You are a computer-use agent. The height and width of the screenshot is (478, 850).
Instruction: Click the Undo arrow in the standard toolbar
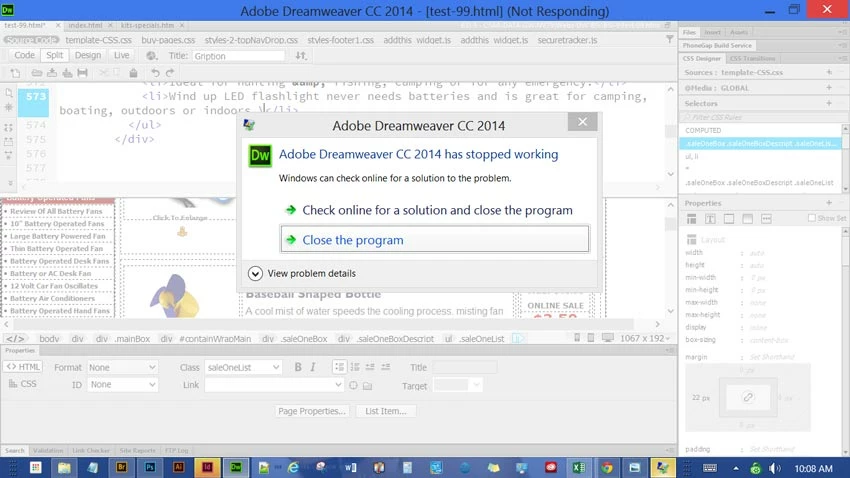pyautogui.click(x=155, y=73)
